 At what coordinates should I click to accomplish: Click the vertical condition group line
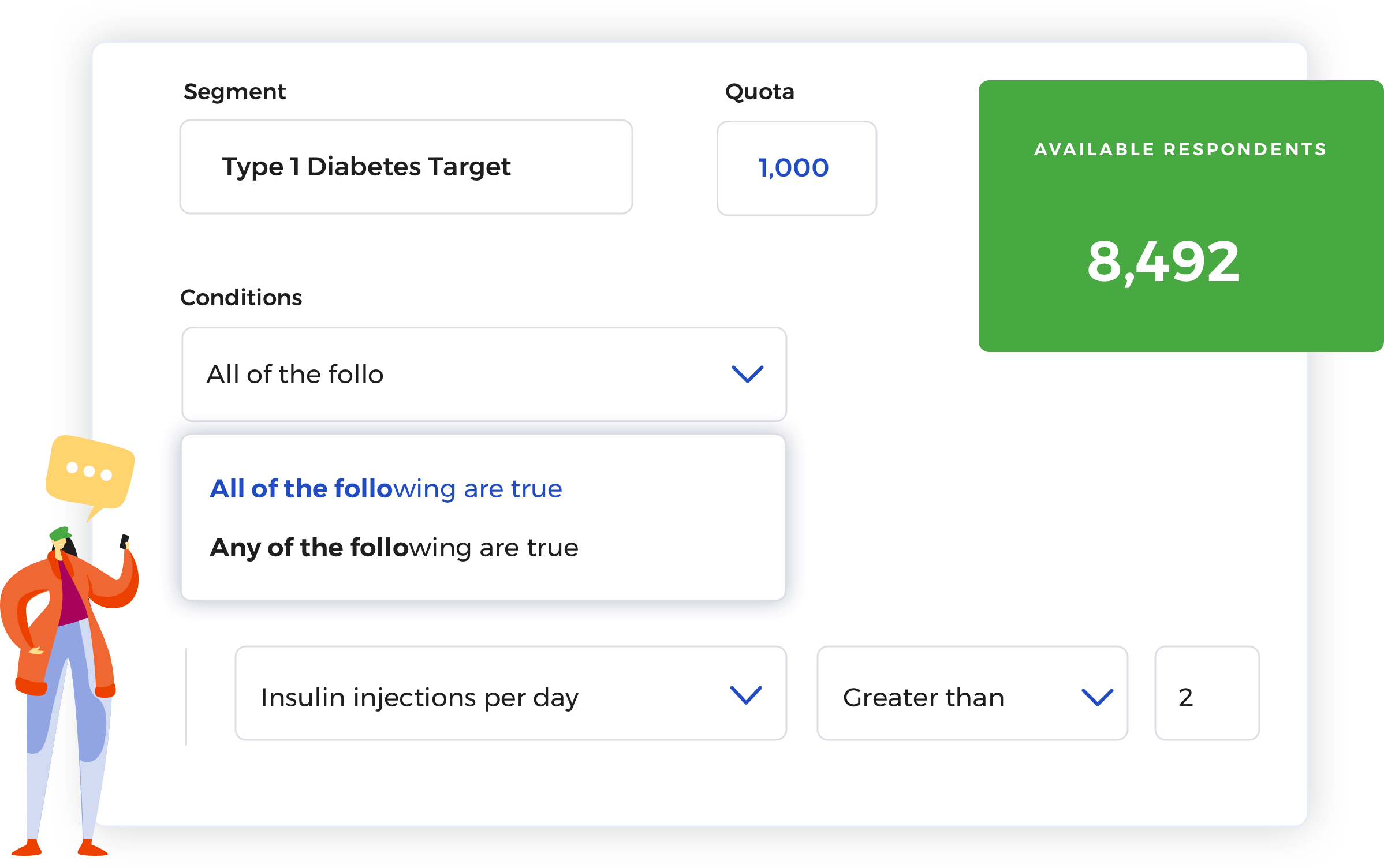point(186,697)
